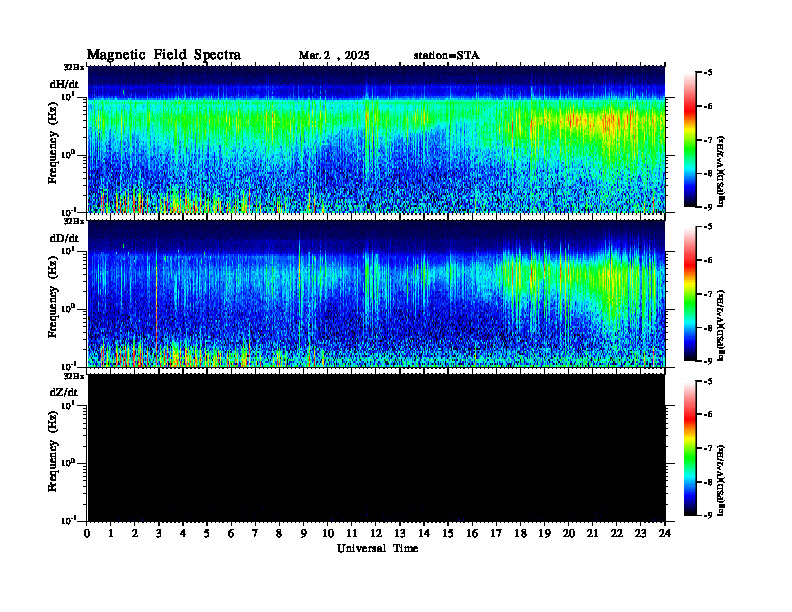Click hour "14" tick on Universal Time axis
This screenshot has width=792, height=612.
(x=424, y=534)
